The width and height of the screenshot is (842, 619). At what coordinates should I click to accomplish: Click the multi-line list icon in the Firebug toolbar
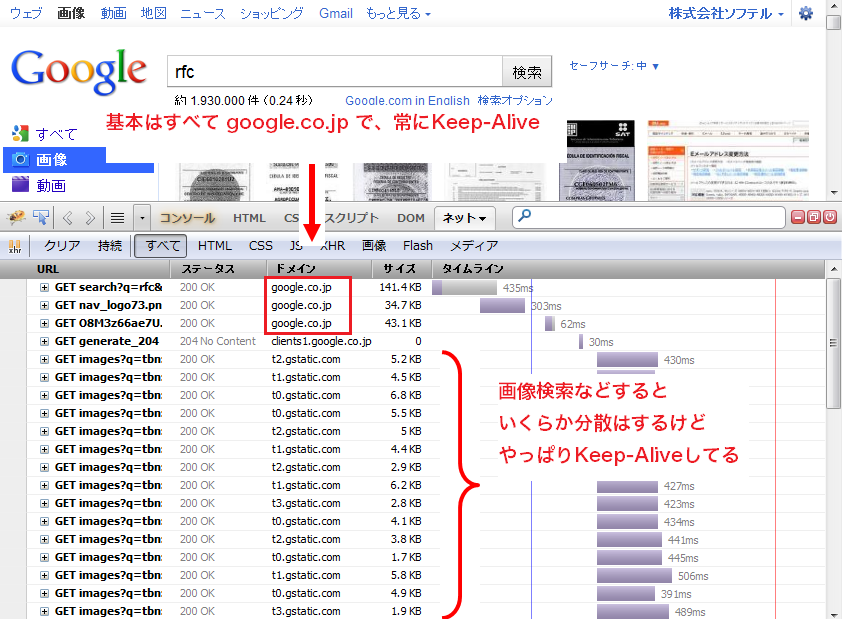[117, 218]
